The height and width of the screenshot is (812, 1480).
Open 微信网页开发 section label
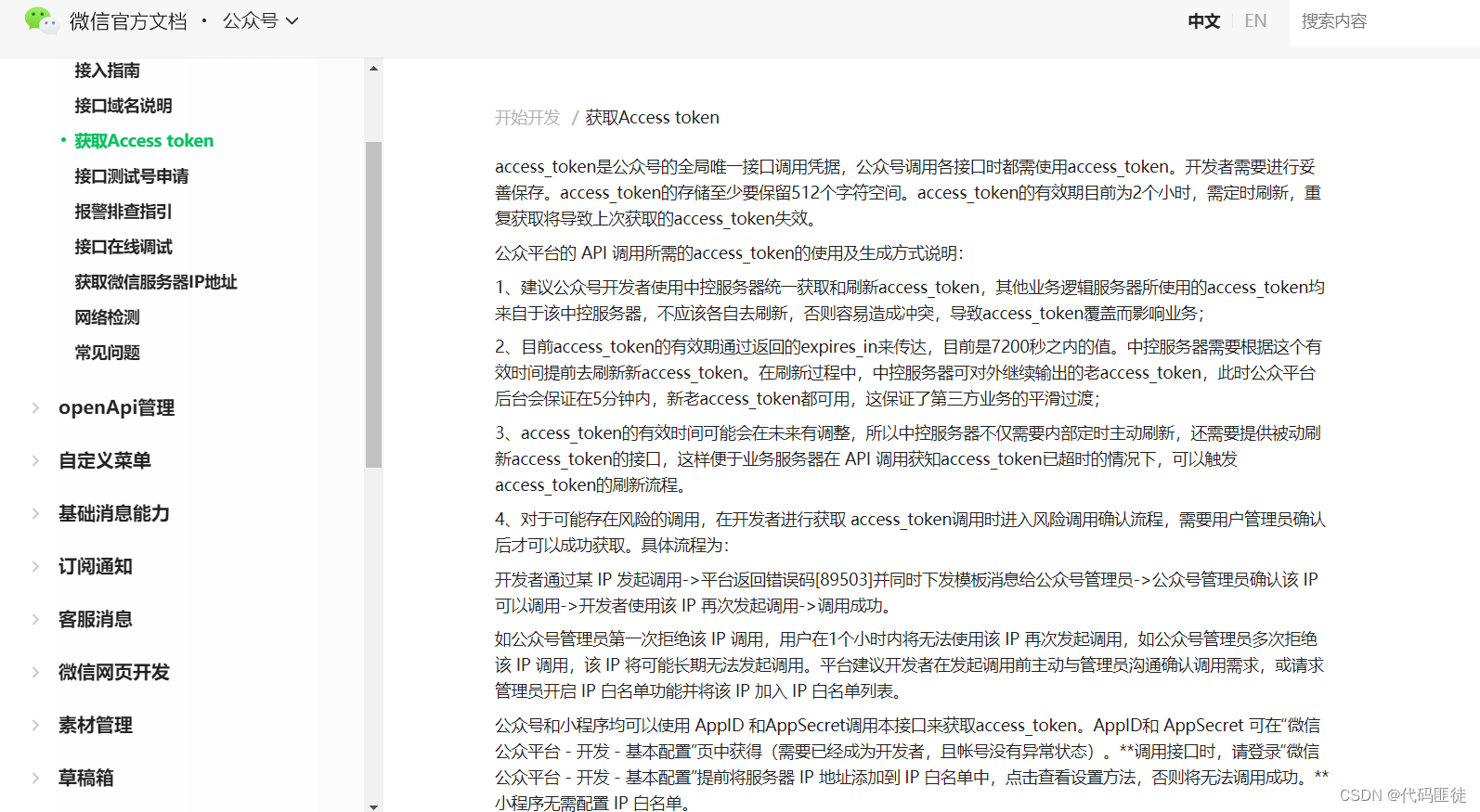[x=114, y=672]
